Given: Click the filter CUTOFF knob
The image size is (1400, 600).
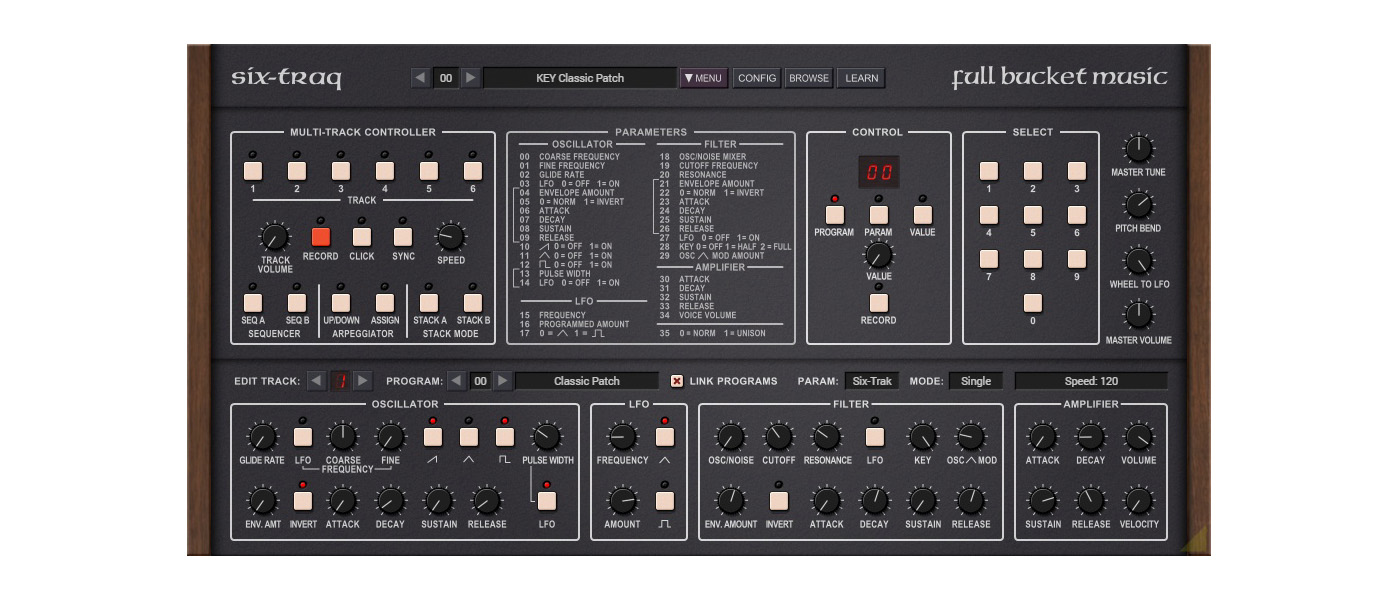Looking at the screenshot, I should (x=779, y=437).
